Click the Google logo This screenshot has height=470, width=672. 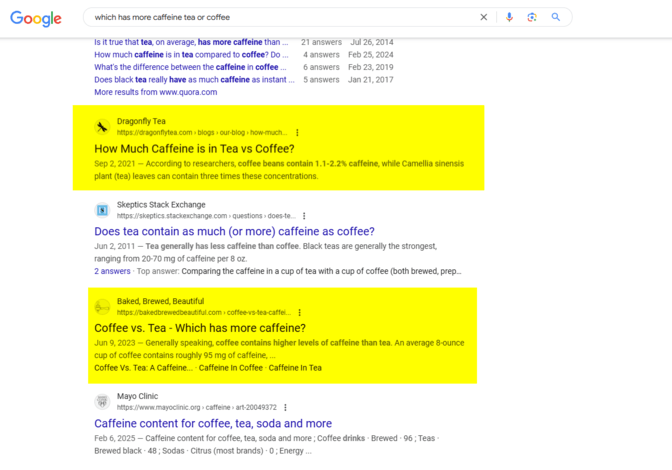(x=37, y=18)
